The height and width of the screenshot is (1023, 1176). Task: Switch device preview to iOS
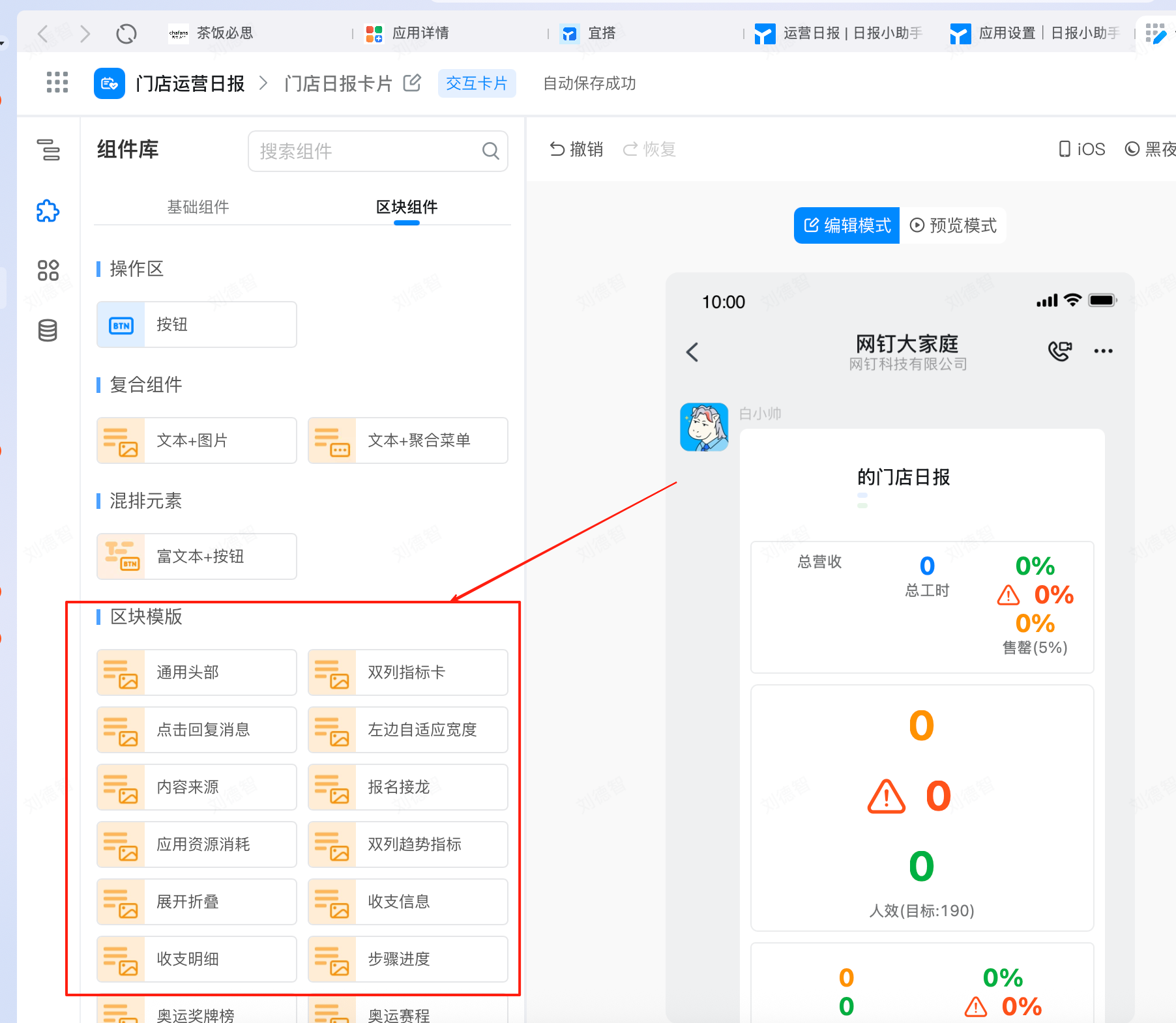coord(1082,149)
